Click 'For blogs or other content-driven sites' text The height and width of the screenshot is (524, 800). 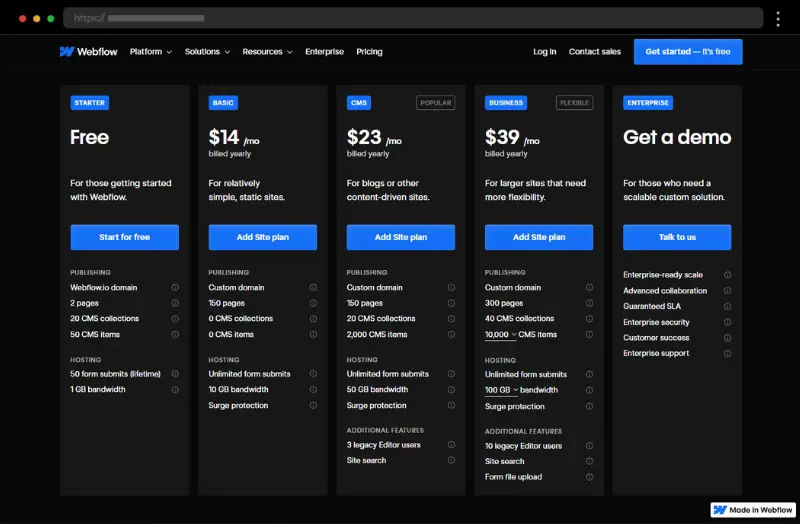(x=388, y=190)
